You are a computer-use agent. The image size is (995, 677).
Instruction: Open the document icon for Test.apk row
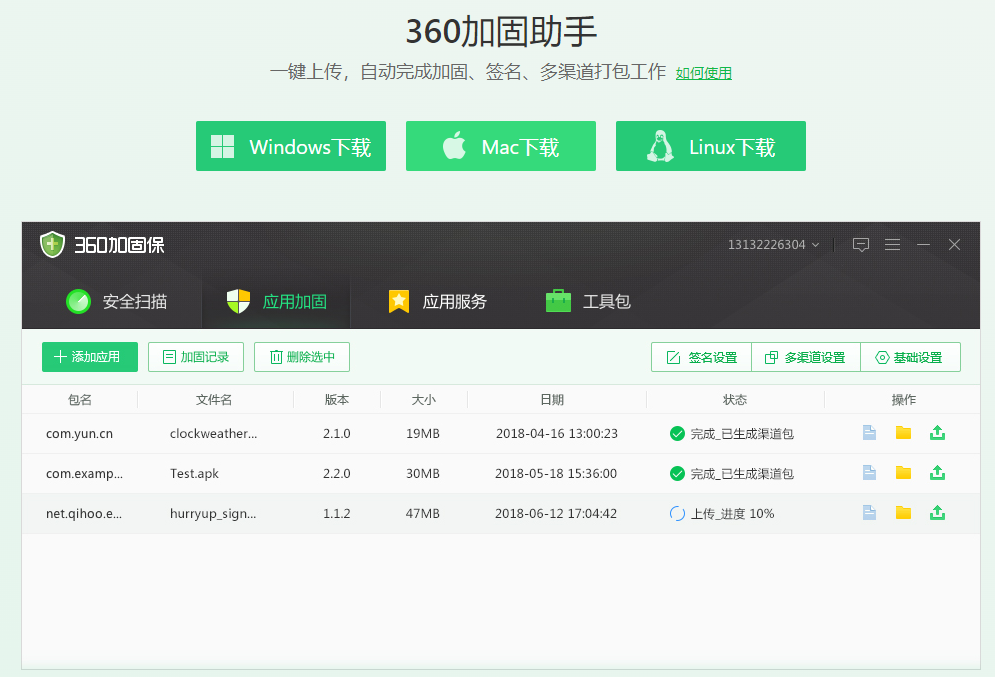pyautogui.click(x=869, y=473)
